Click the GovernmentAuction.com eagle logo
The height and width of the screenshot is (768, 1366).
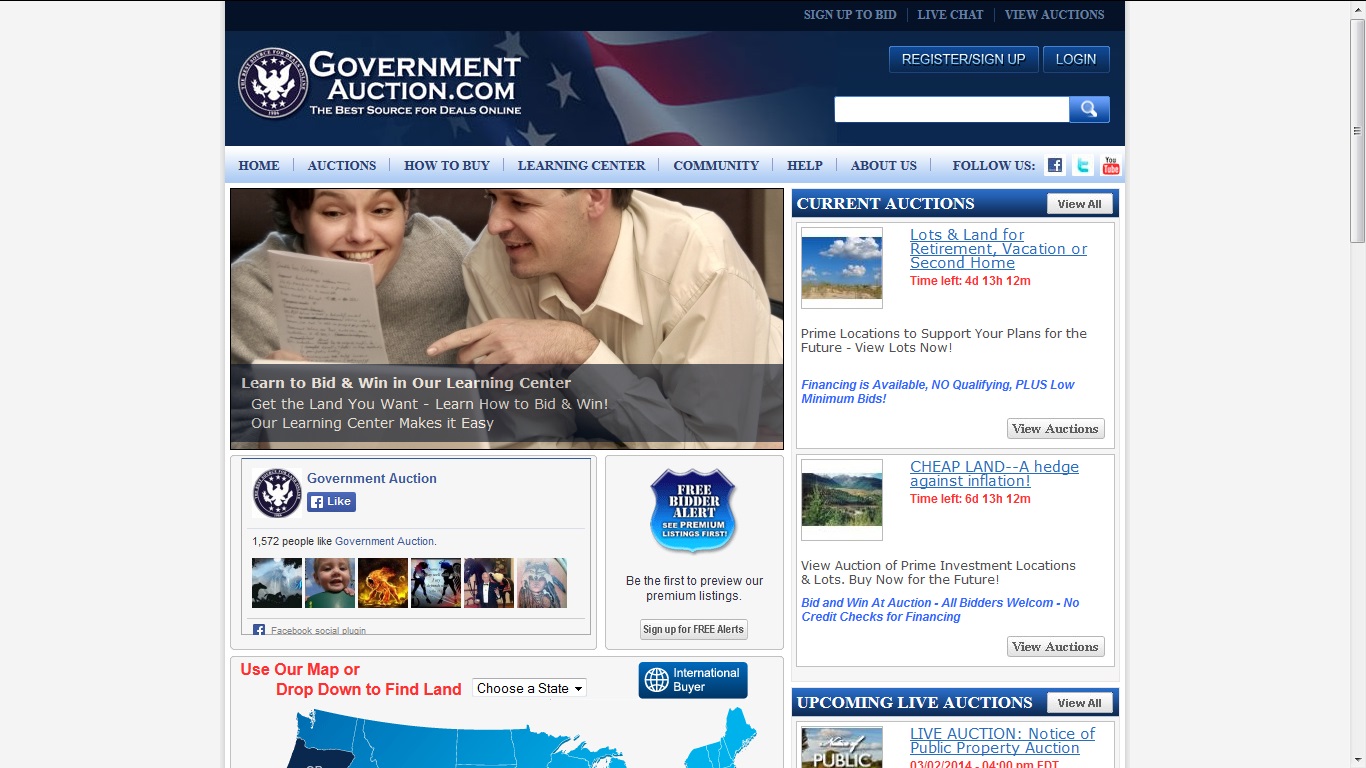click(x=272, y=82)
